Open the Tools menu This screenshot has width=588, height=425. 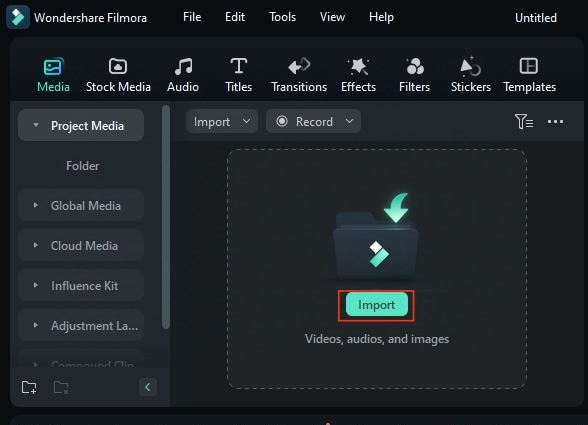click(282, 17)
